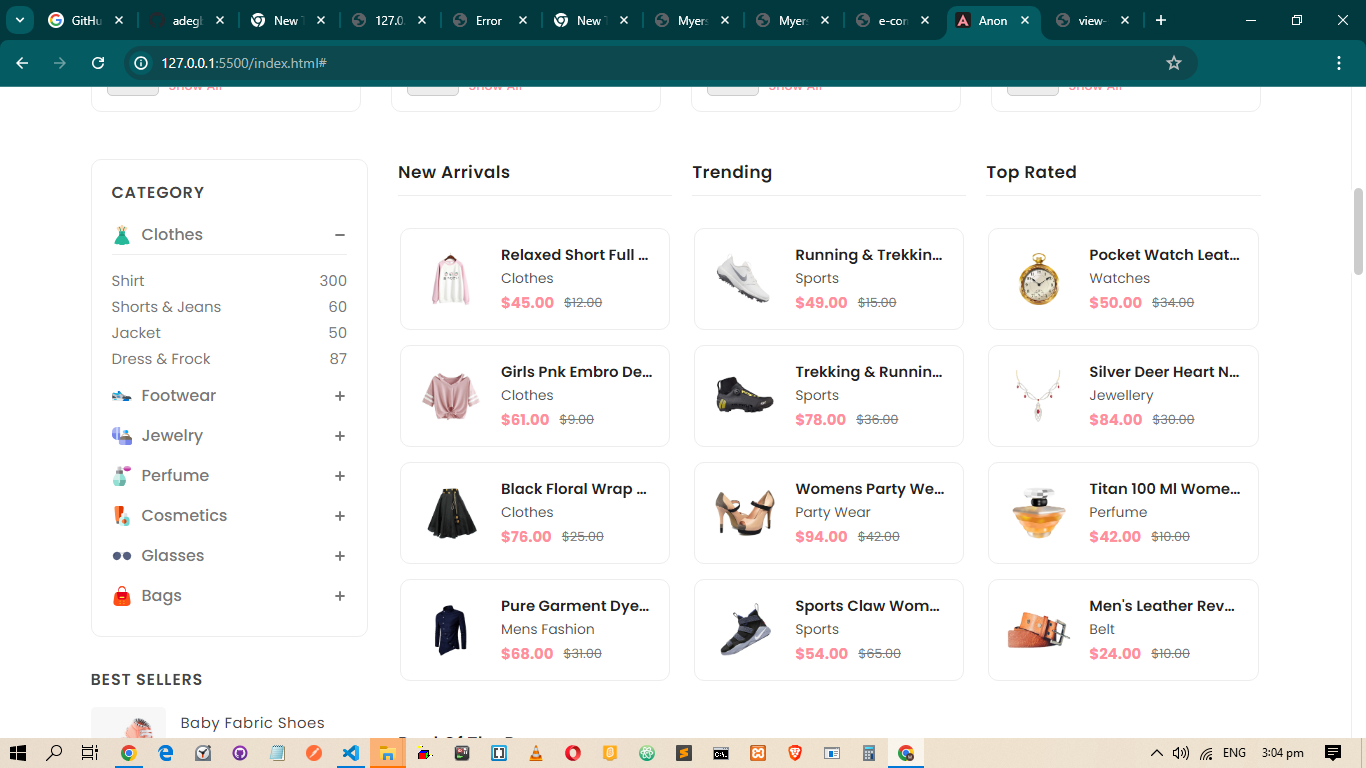Switch to the e-com browser tab
Viewport: 1366px width, 768px height.
892,20
